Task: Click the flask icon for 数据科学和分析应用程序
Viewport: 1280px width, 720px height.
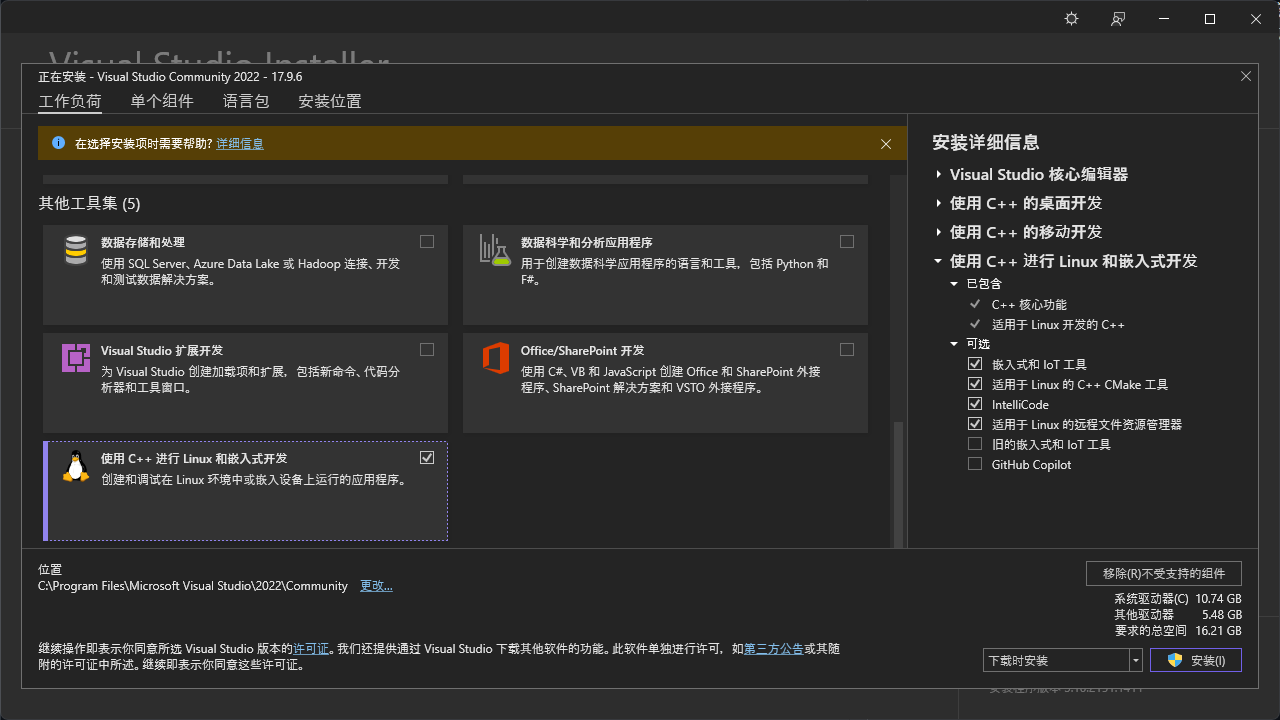Action: (495, 250)
